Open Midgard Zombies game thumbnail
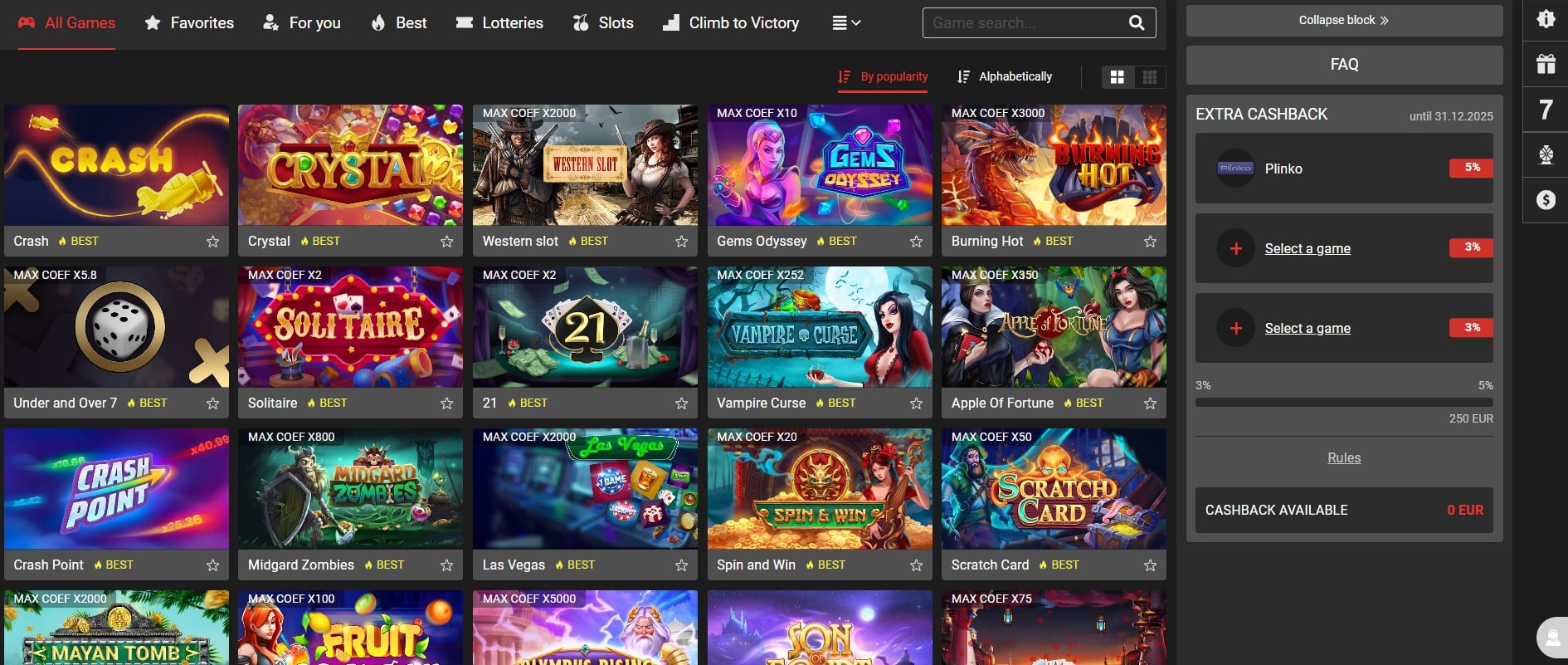1568x665 pixels. point(350,489)
